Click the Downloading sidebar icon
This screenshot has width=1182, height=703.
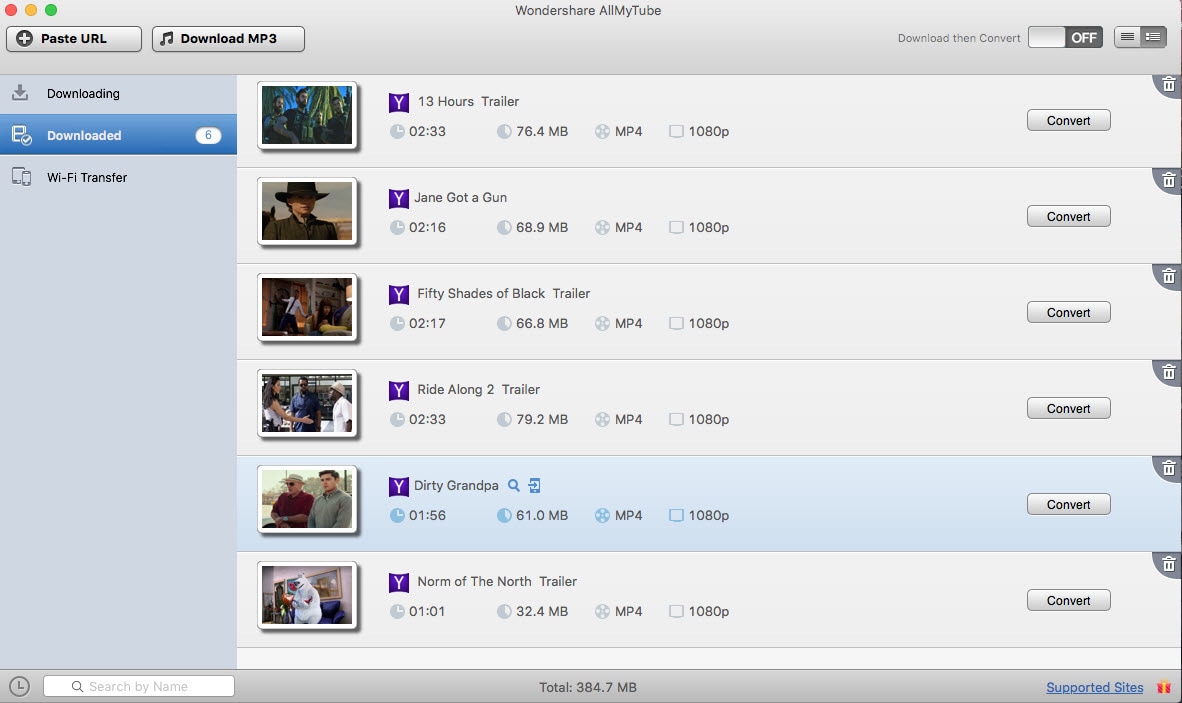(x=20, y=93)
